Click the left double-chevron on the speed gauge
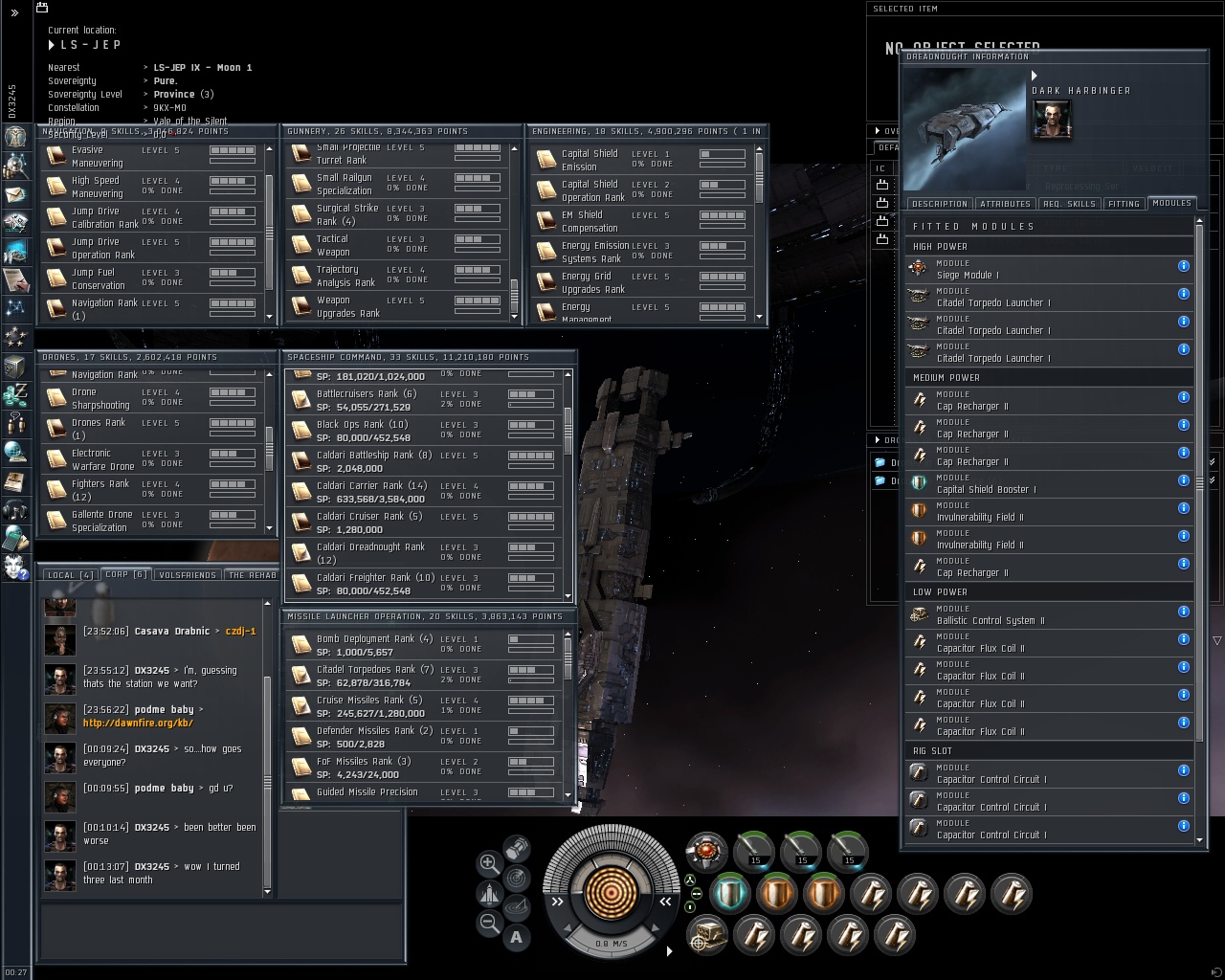 coord(558,902)
